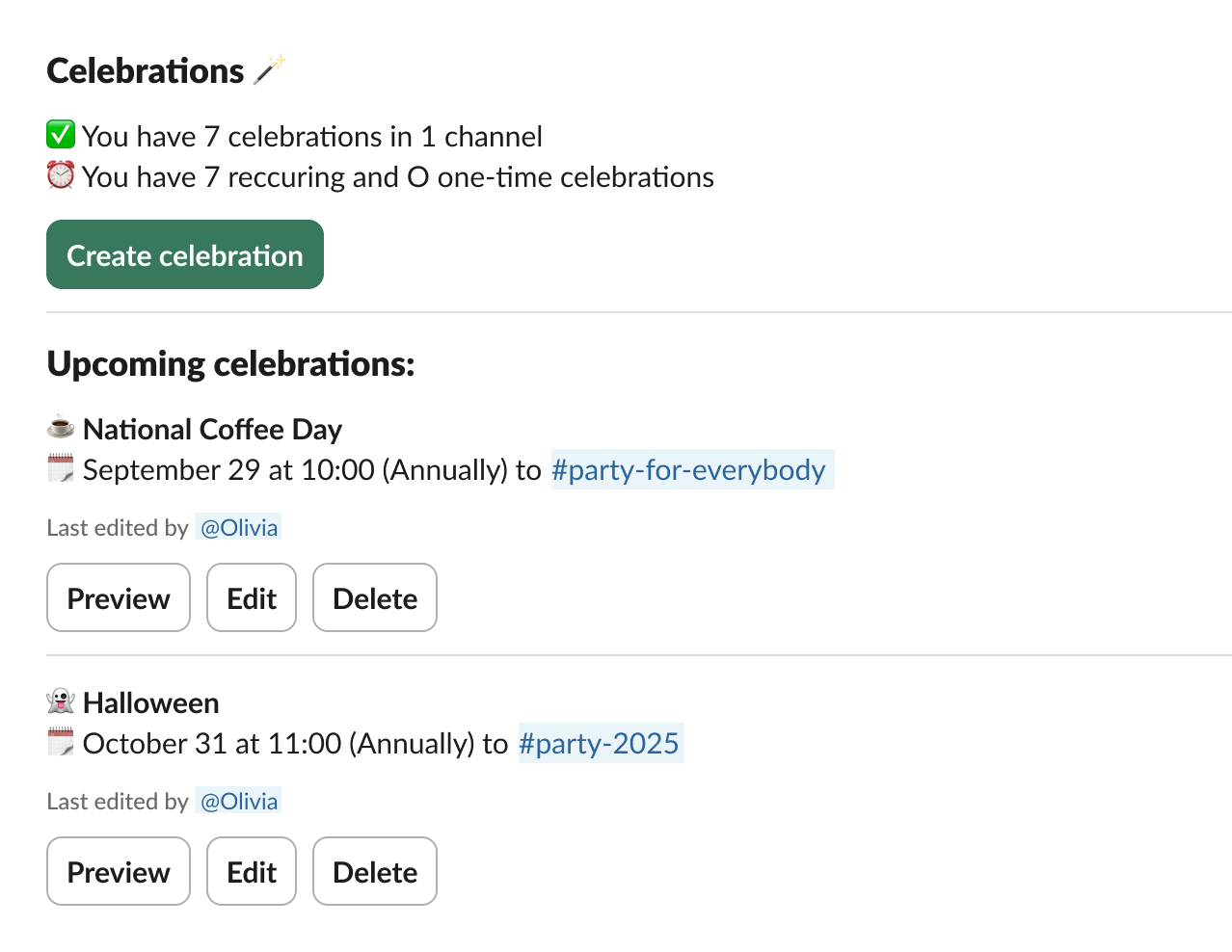Open the #party-2025 channel link
Viewport: 1232px width, 952px height.
coord(600,743)
